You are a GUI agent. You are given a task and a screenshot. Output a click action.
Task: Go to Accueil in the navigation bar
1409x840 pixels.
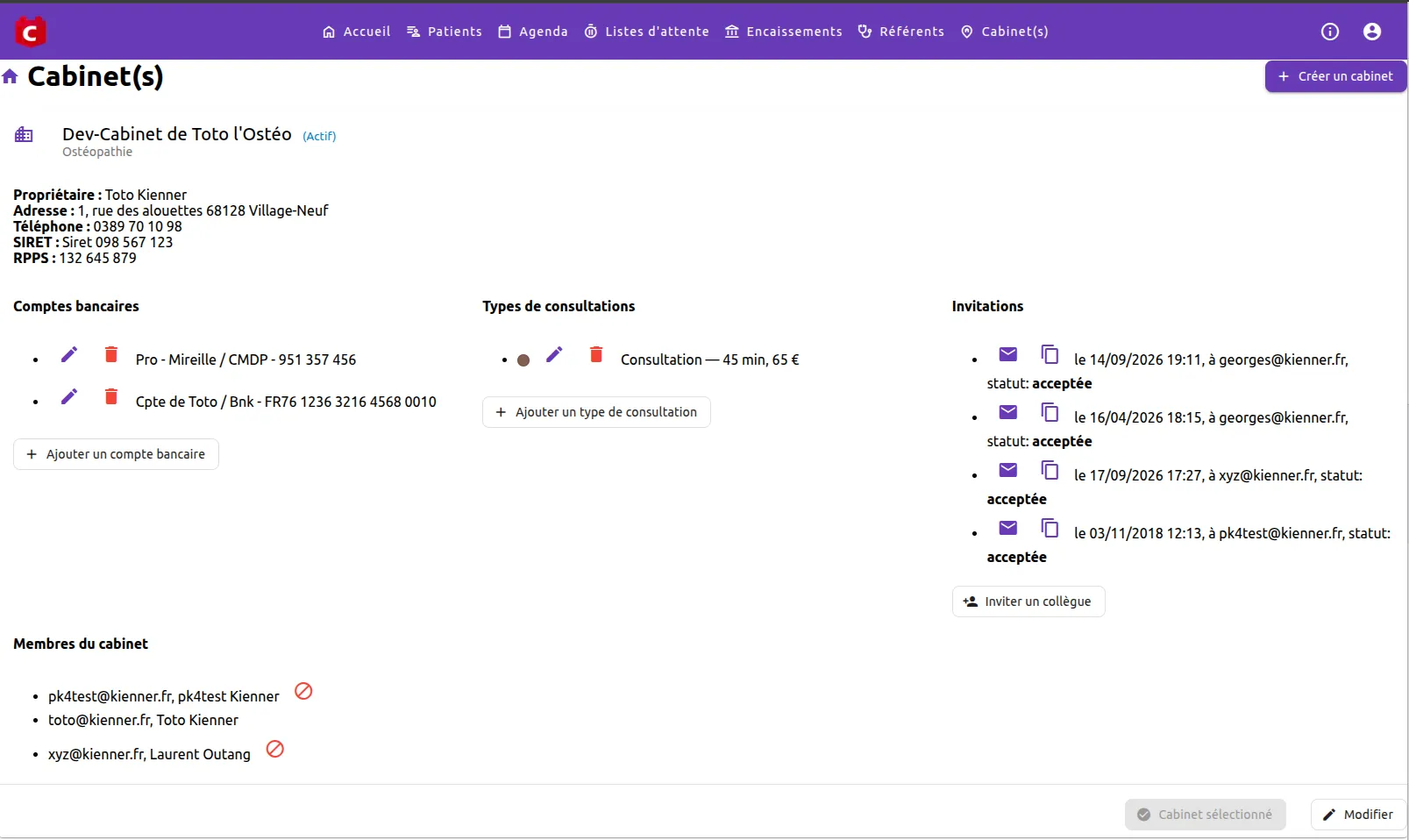coord(356,32)
